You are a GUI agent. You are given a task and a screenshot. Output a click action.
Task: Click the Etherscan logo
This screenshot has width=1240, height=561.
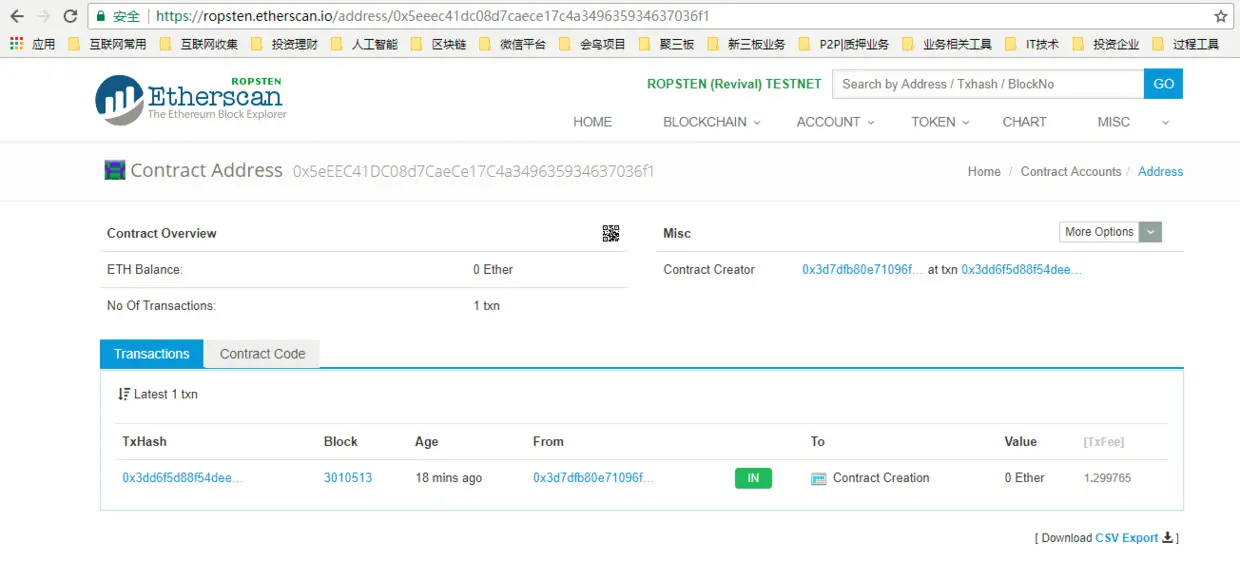pyautogui.click(x=191, y=98)
